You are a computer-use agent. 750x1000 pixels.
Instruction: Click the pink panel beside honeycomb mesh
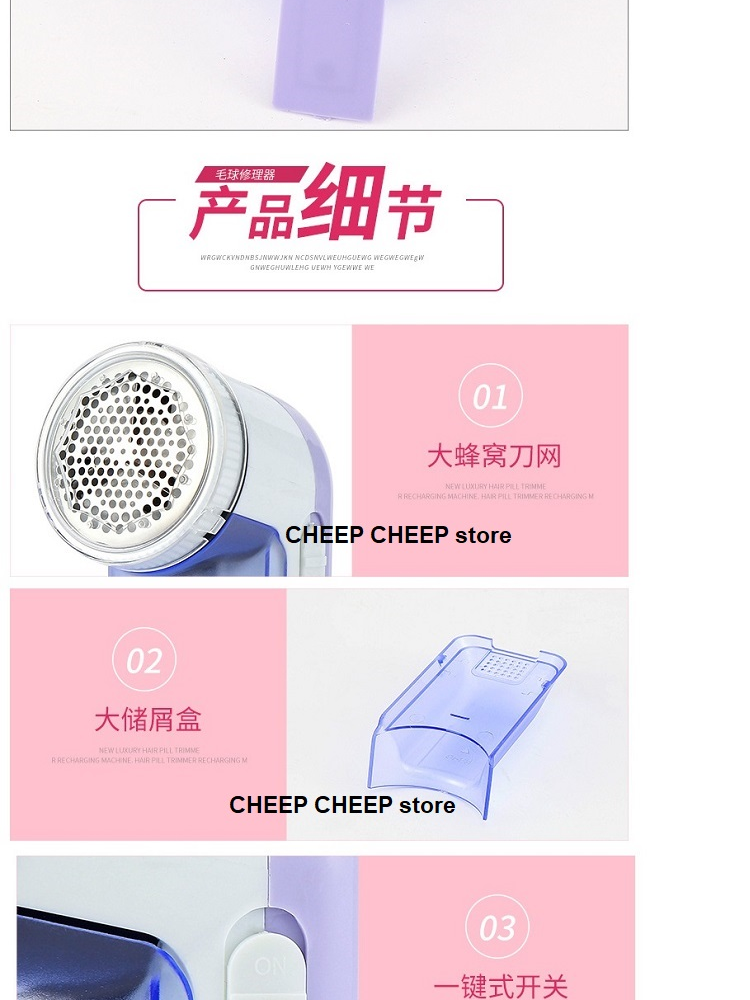point(490,451)
